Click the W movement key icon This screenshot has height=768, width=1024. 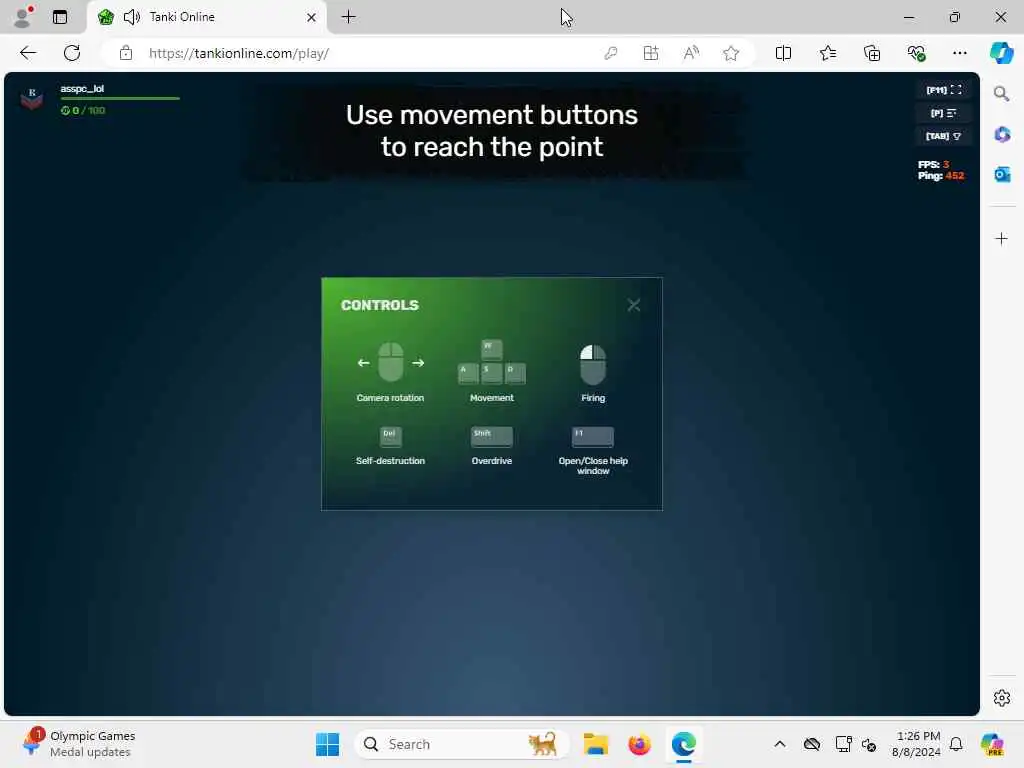point(492,349)
